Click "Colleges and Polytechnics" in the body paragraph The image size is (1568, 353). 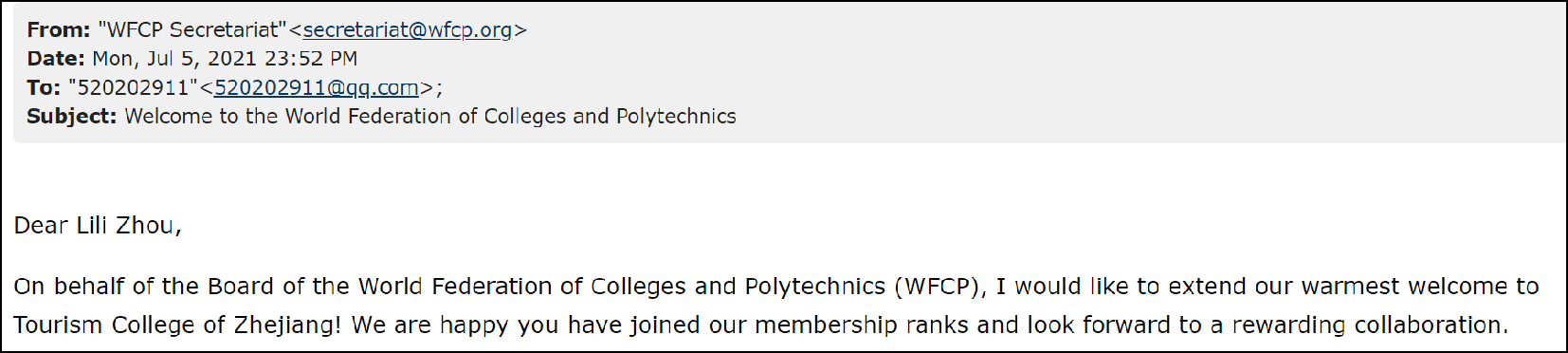(738, 287)
